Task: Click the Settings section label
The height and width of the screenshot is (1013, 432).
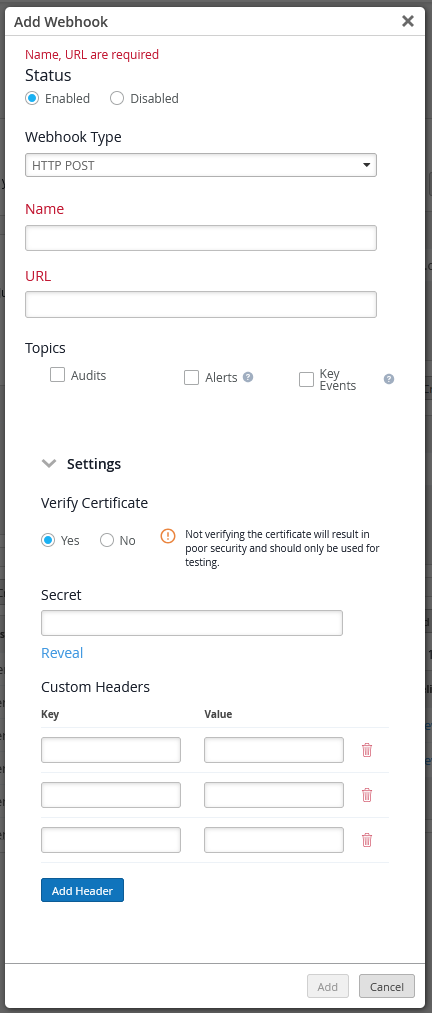Action: point(94,463)
